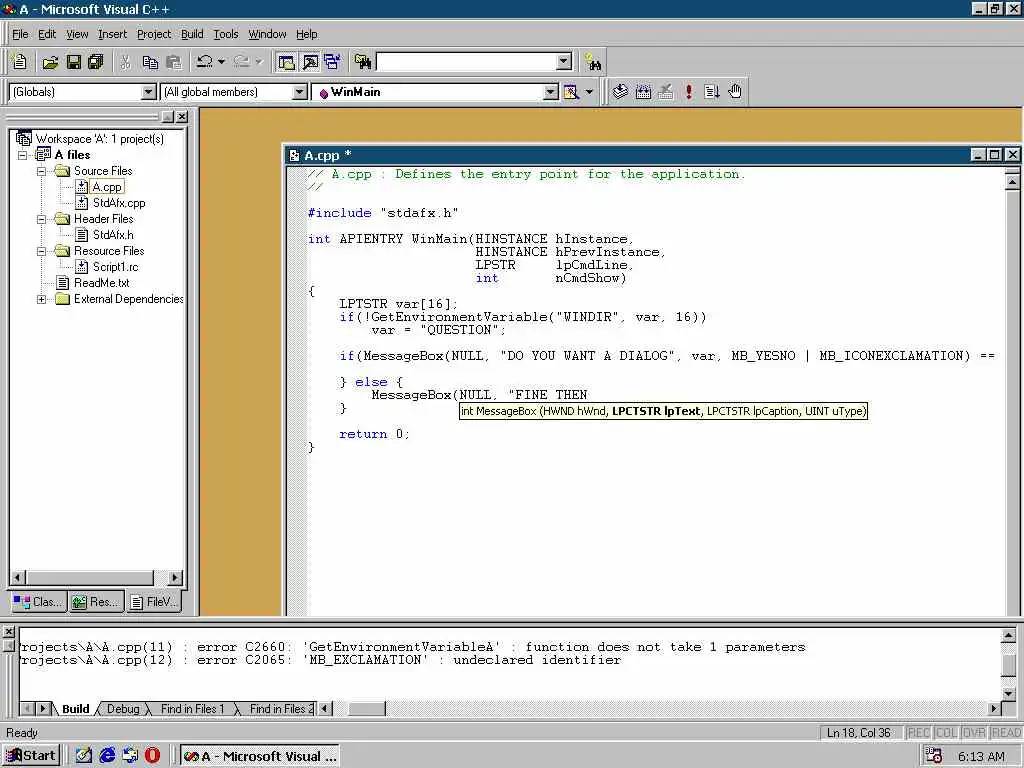Open the Build menu
This screenshot has width=1024, height=768.
(x=192, y=34)
